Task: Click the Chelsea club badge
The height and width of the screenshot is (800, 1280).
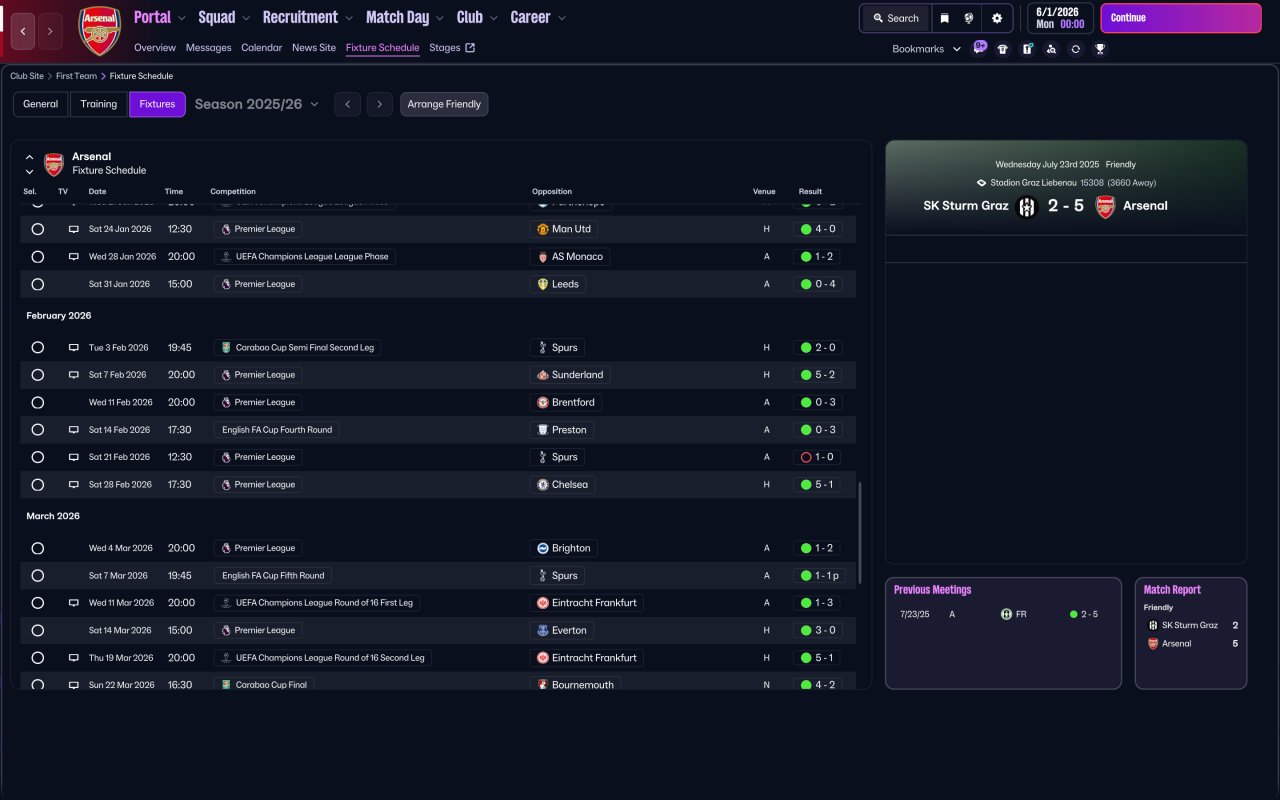Action: (x=543, y=484)
